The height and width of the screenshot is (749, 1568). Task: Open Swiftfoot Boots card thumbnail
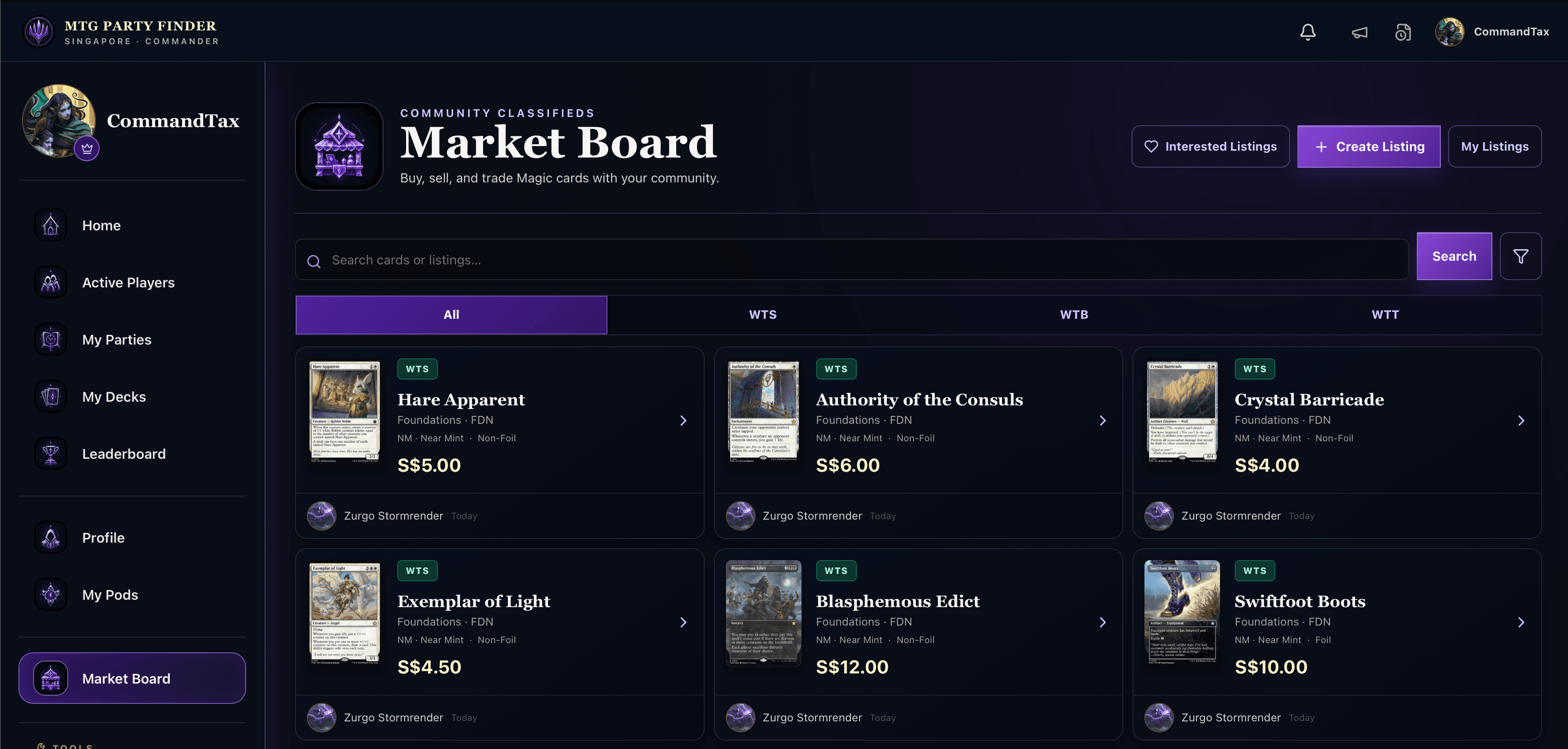1182,613
